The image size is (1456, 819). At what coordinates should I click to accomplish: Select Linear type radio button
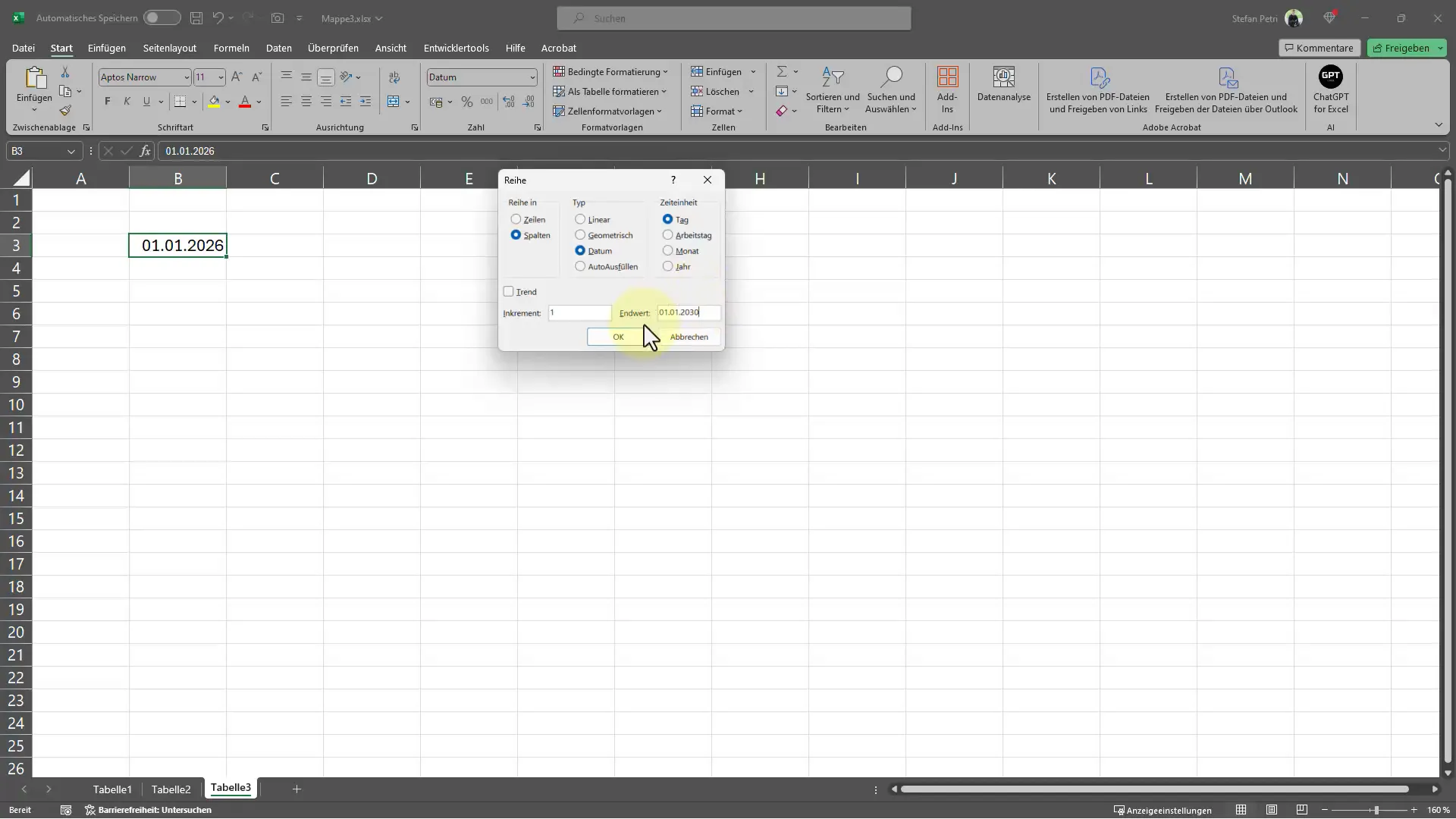point(580,219)
